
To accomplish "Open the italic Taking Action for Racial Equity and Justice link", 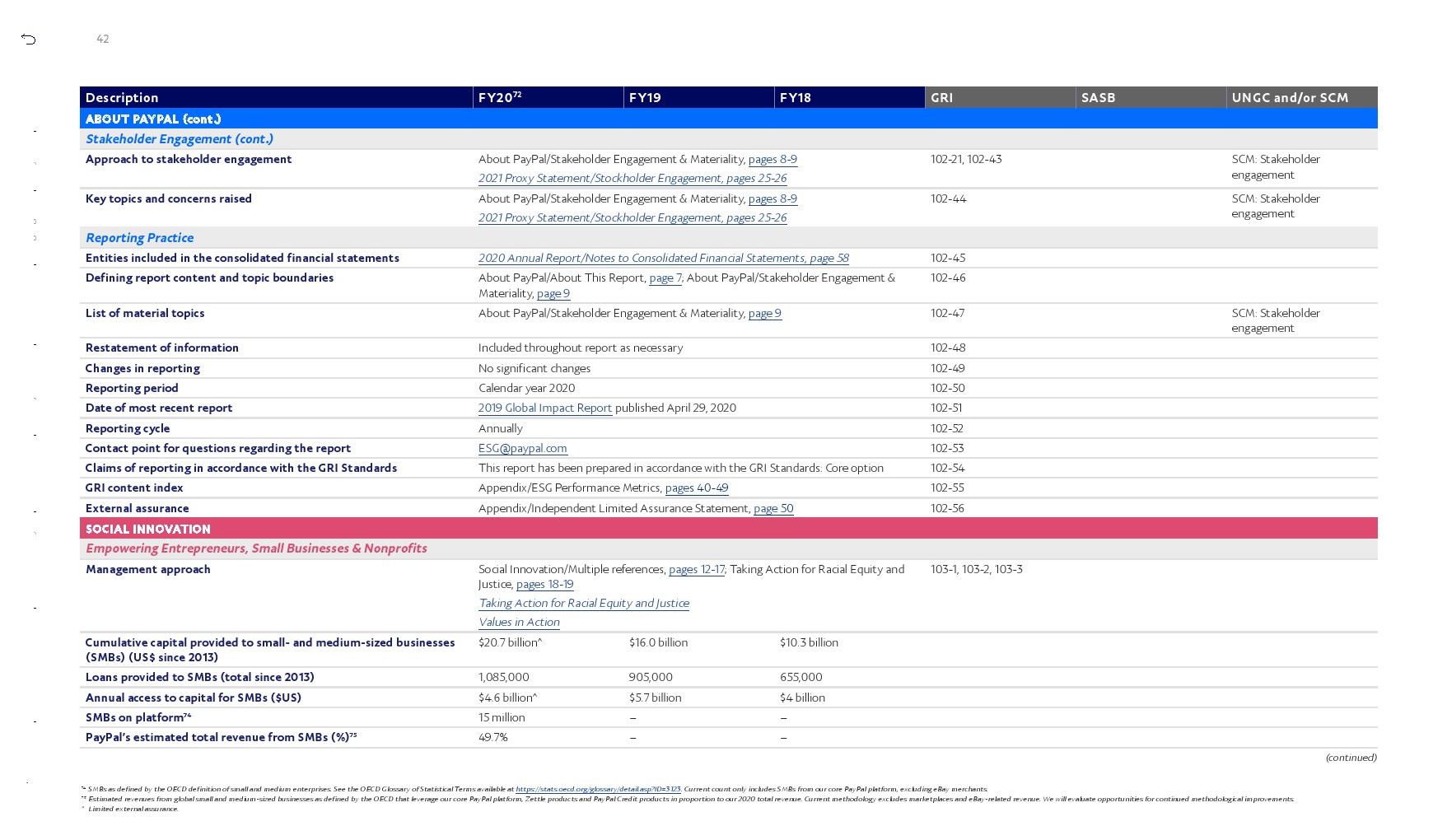I will [x=584, y=604].
